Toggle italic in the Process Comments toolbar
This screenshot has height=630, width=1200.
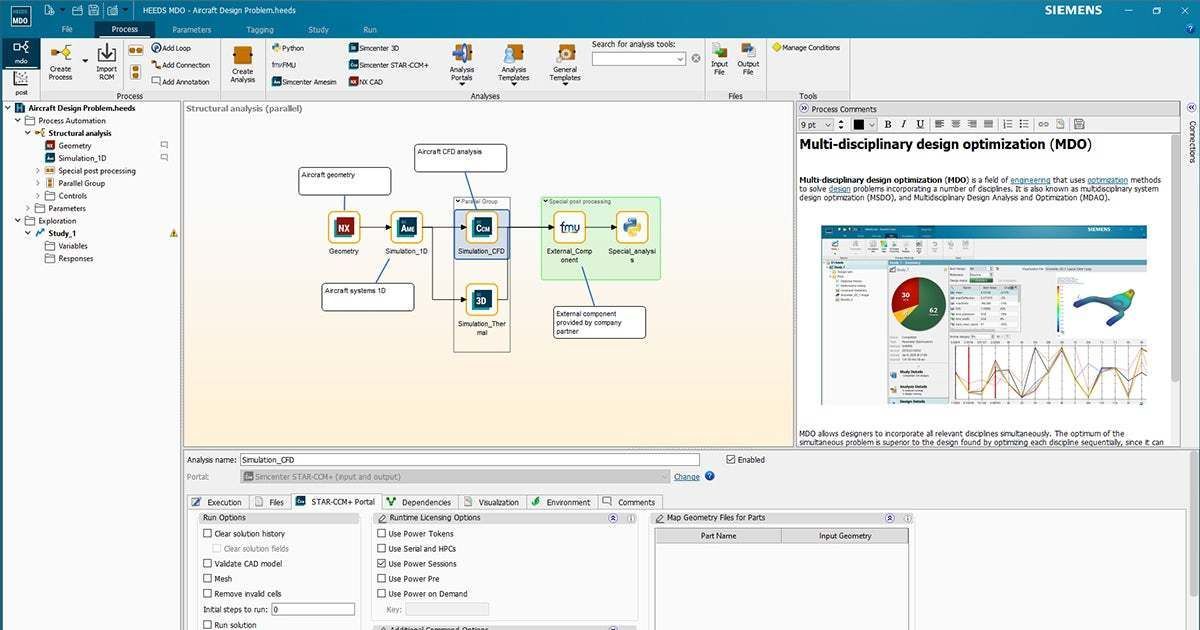click(903, 124)
